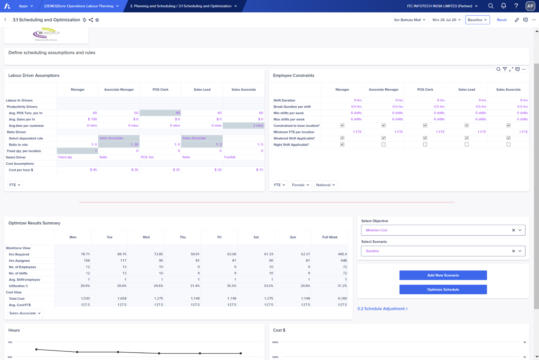Click the Anaplan logo icon
539x360 pixels.
[x=7, y=6]
